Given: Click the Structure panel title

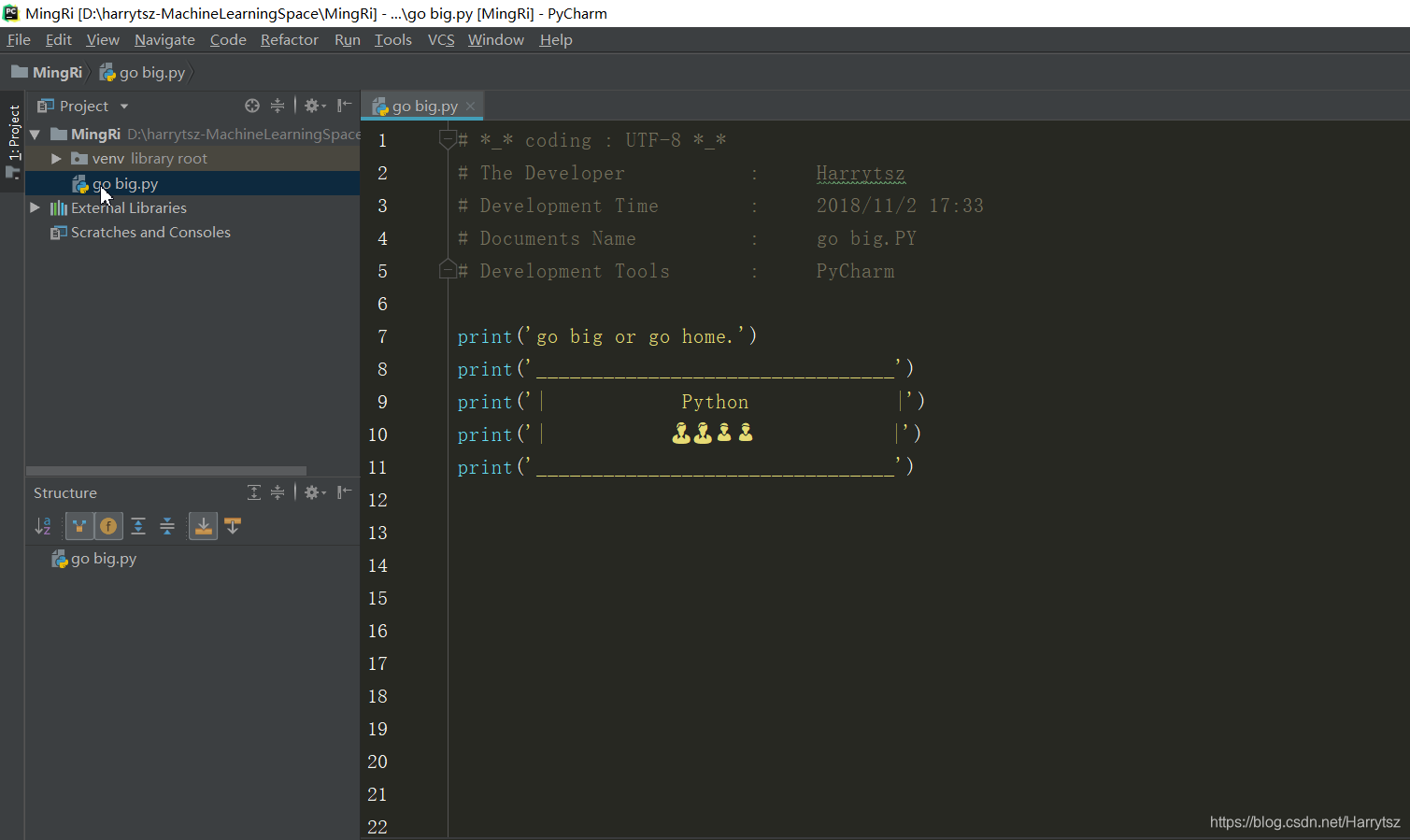Looking at the screenshot, I should click(x=65, y=492).
